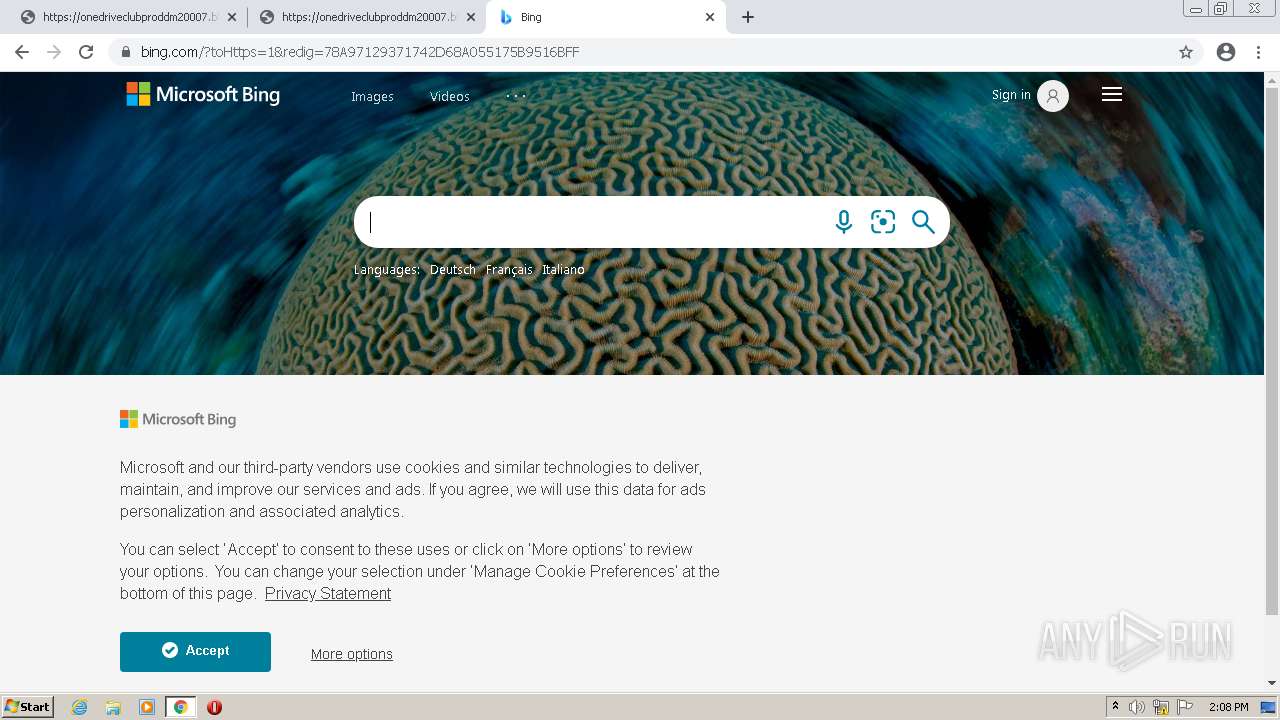The height and width of the screenshot is (720, 1280).
Task: Switch language to Italiano
Action: 563,270
